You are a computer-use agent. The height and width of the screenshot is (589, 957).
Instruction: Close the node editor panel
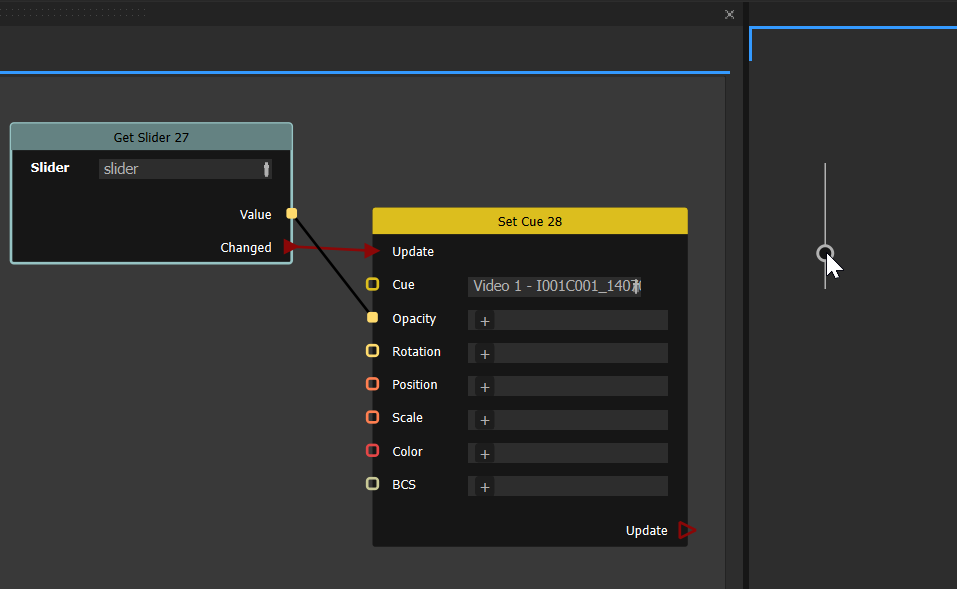click(x=729, y=14)
